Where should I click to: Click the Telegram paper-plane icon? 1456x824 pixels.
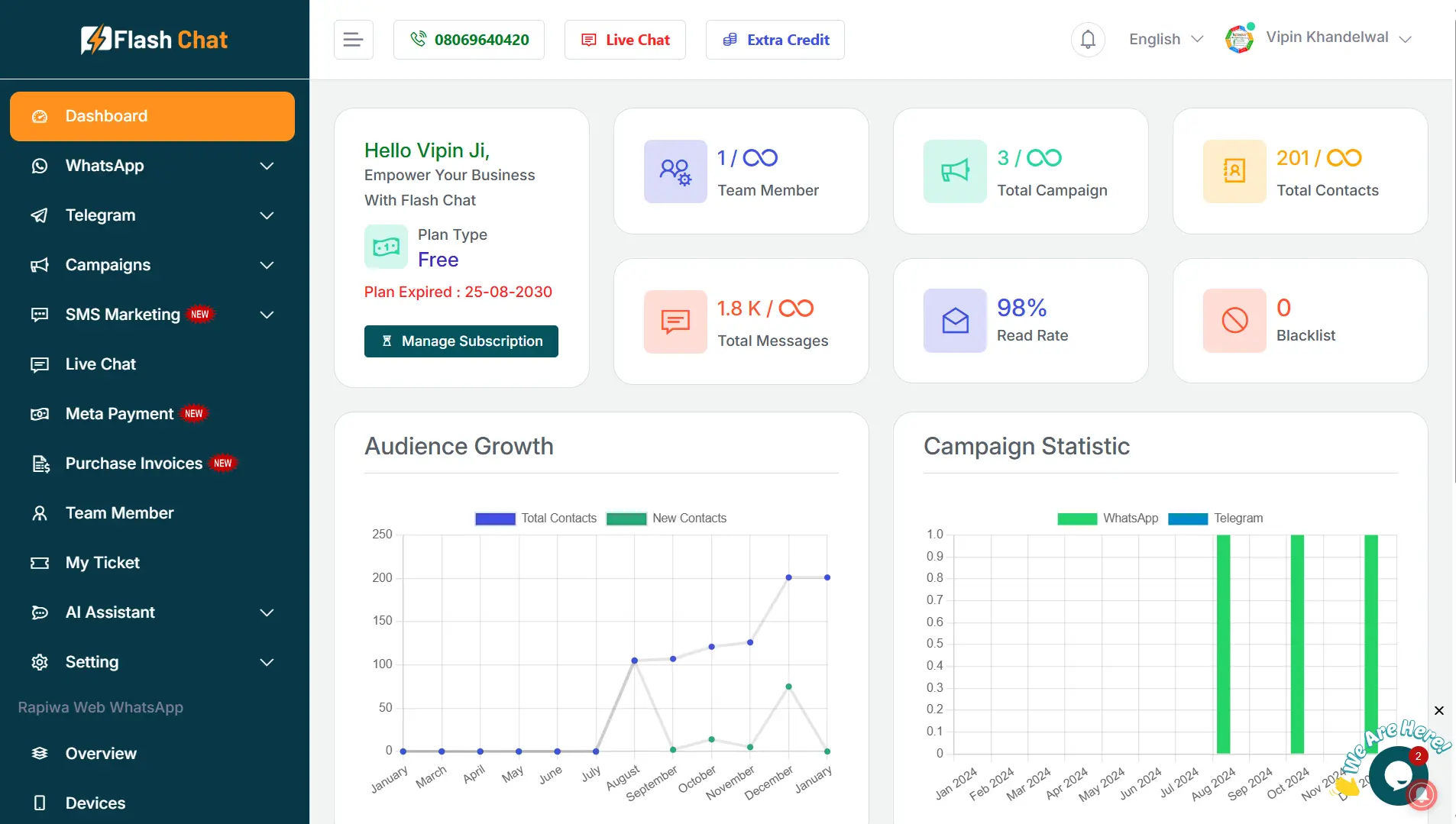click(39, 215)
